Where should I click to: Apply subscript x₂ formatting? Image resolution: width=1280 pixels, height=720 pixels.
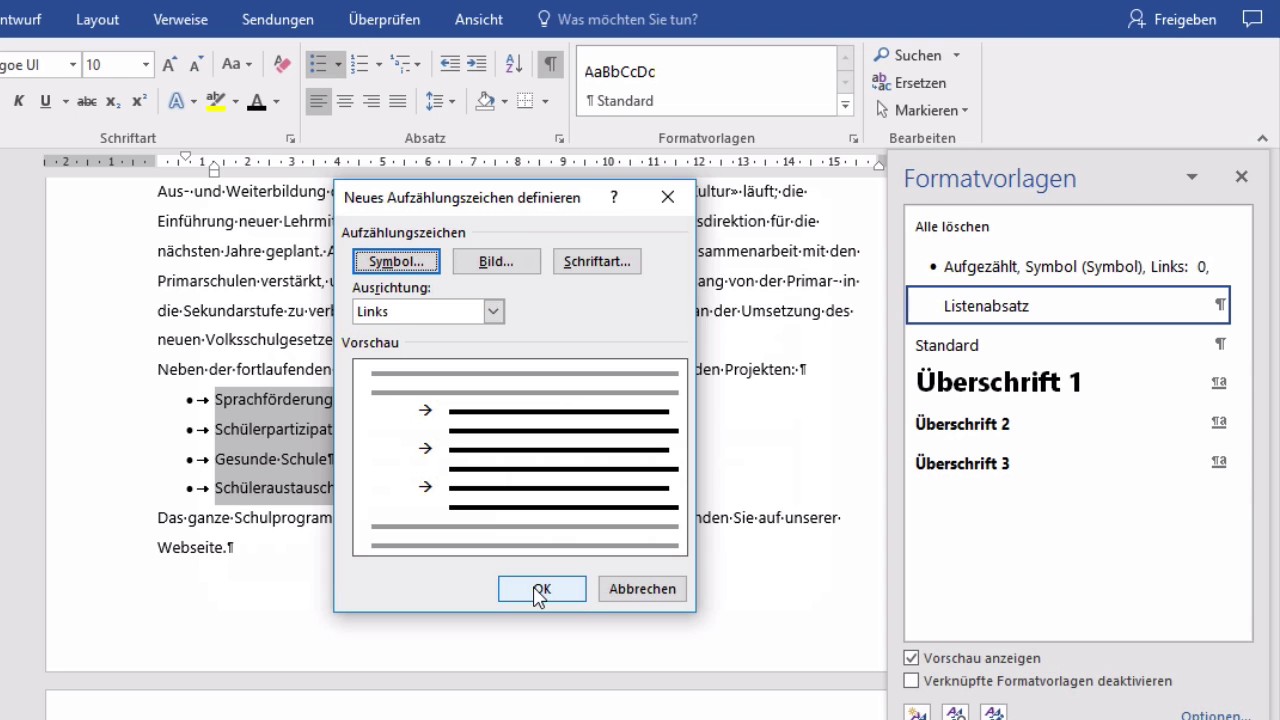(x=113, y=101)
